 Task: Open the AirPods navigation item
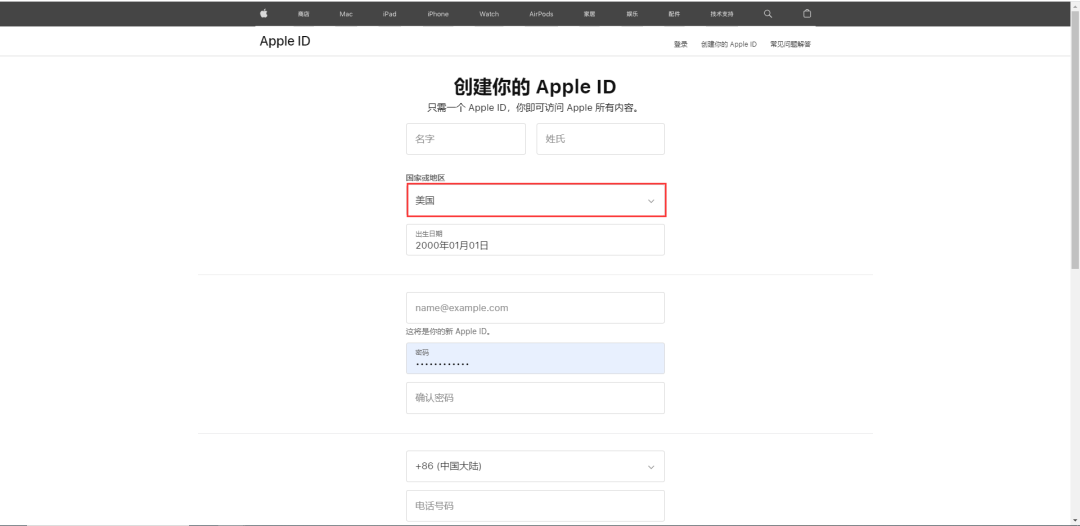(x=541, y=14)
